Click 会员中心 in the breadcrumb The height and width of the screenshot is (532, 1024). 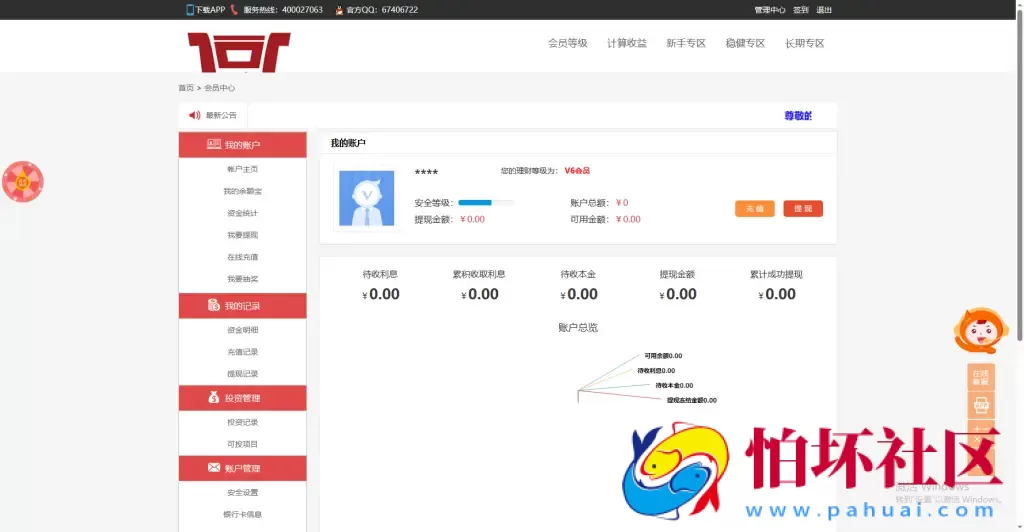coord(219,87)
